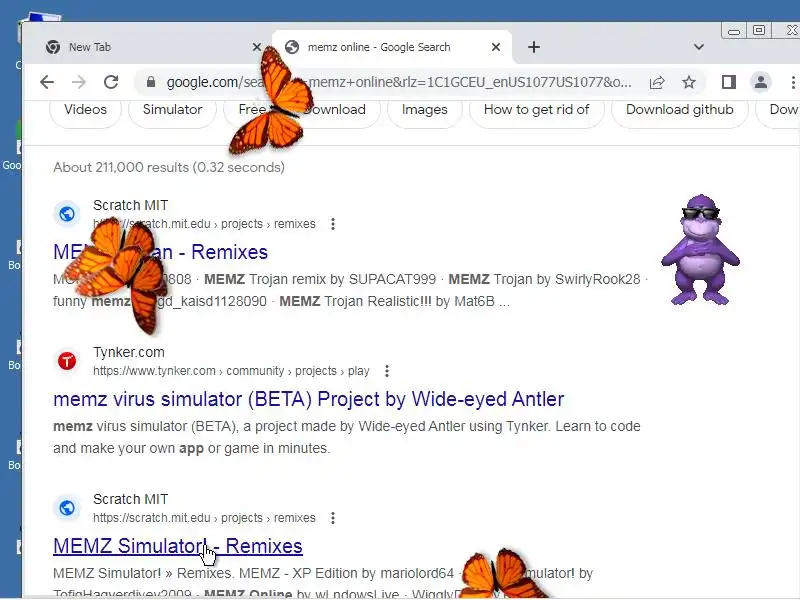Minimize the Chrome window
800x600 pixels.
click(x=734, y=31)
